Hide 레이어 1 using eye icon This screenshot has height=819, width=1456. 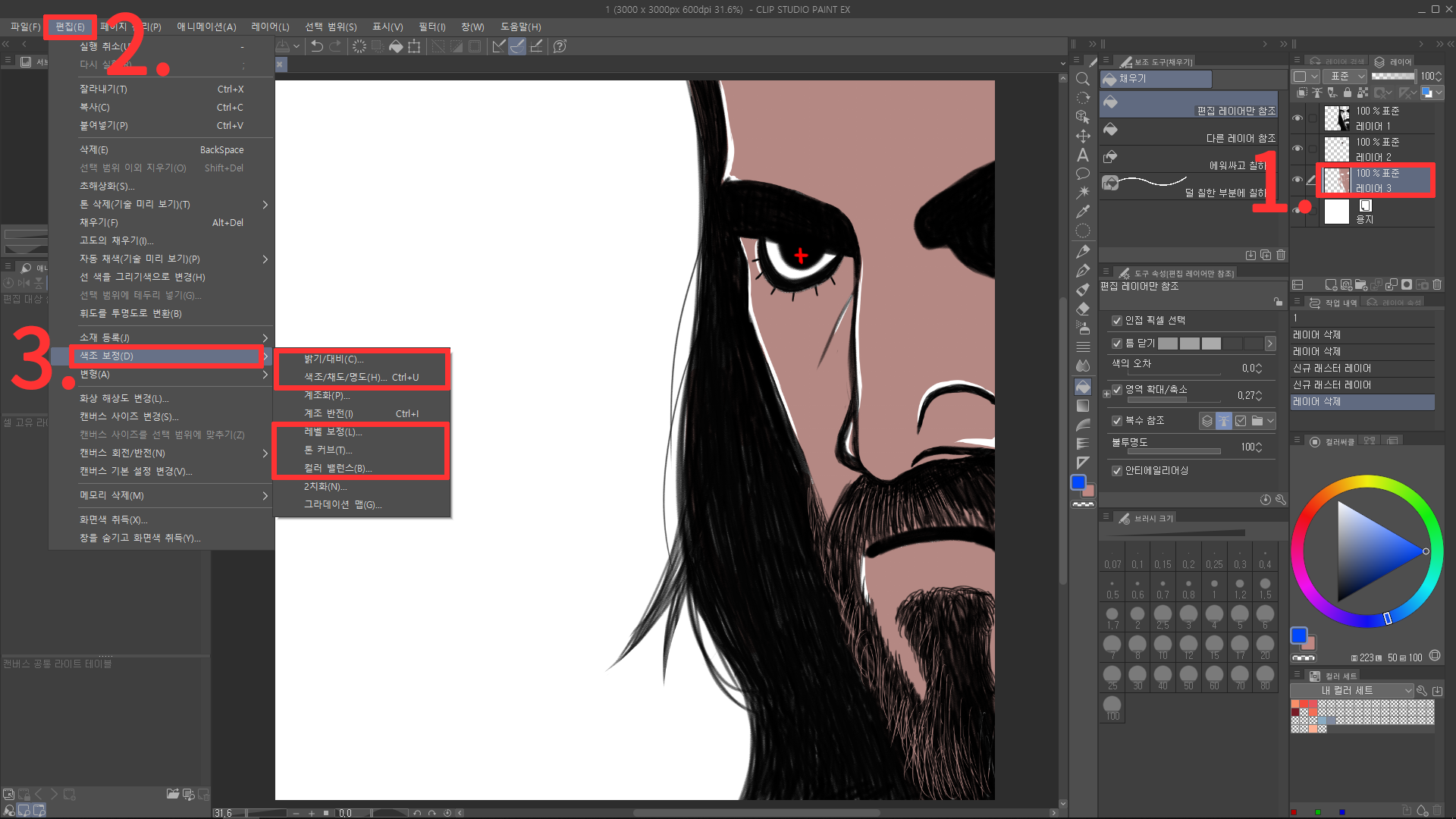[x=1298, y=118]
